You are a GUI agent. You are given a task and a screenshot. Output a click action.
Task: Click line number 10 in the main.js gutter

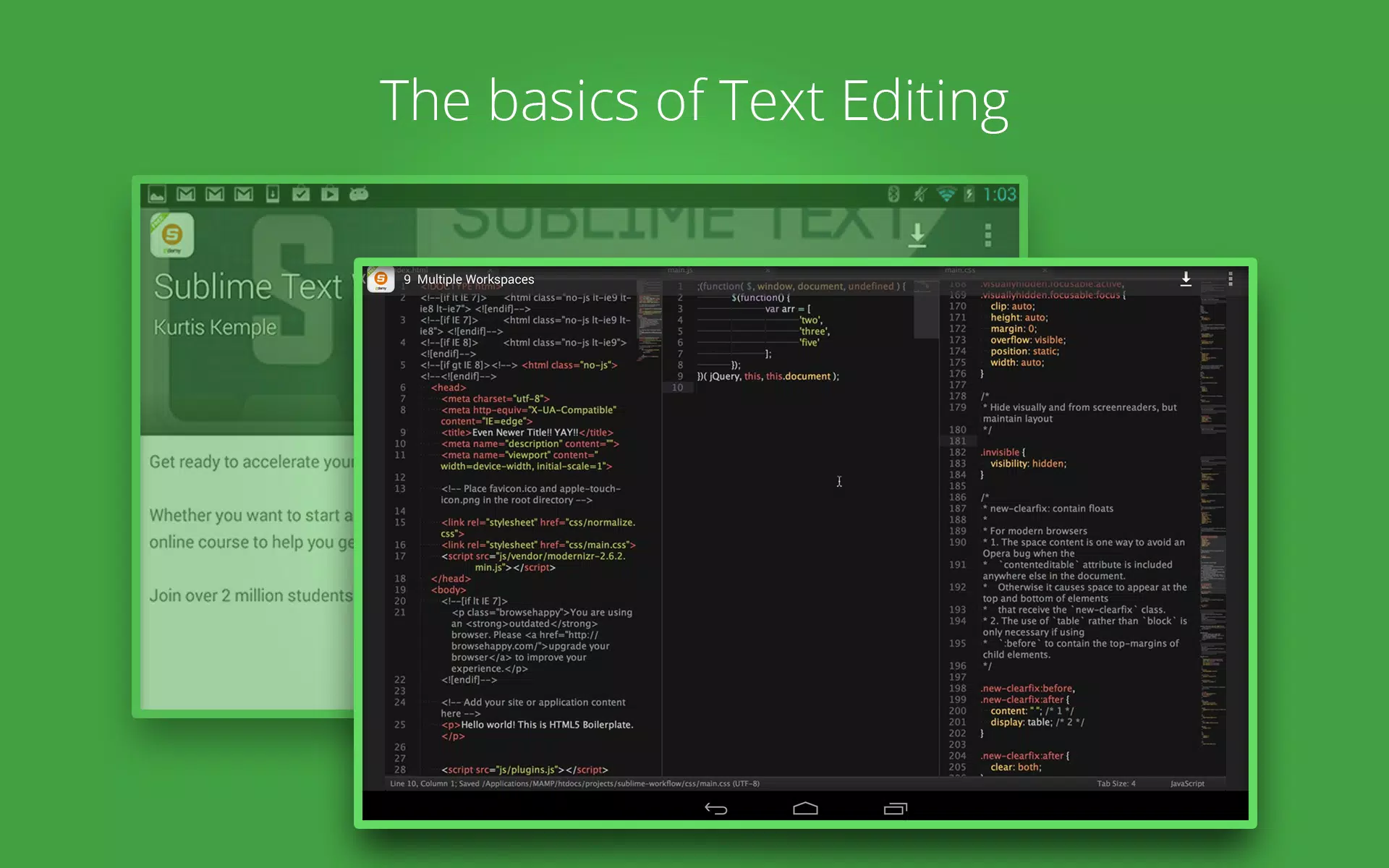coord(677,388)
